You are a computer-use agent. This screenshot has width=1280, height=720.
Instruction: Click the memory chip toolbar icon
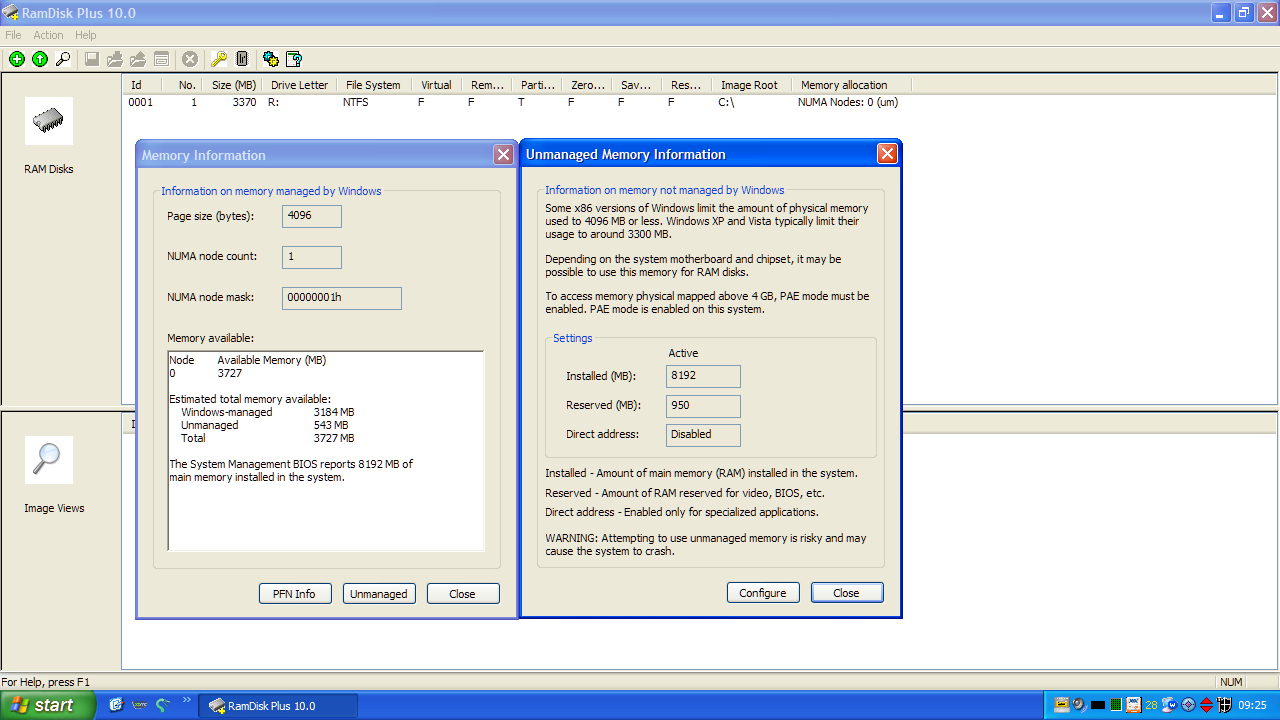[x=242, y=59]
